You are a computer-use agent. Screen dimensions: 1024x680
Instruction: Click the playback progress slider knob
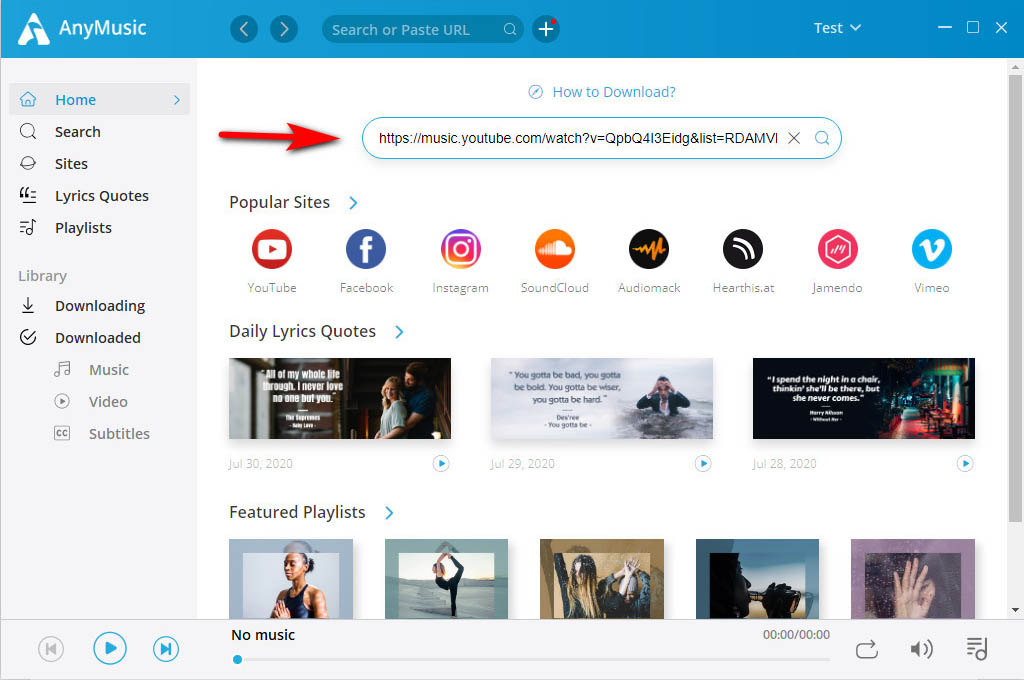pos(238,660)
